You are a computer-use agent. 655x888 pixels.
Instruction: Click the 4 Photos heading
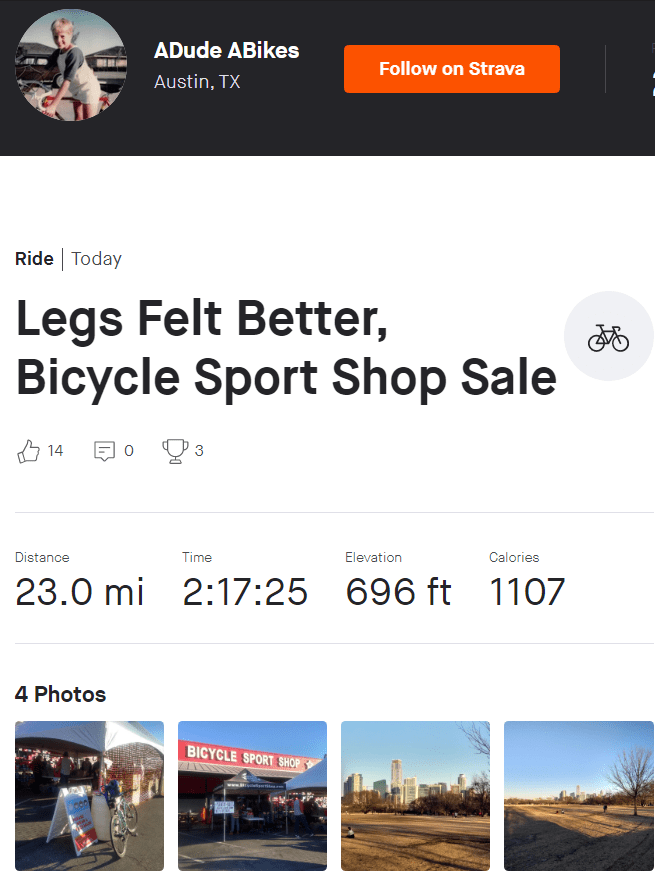pyautogui.click(x=60, y=694)
